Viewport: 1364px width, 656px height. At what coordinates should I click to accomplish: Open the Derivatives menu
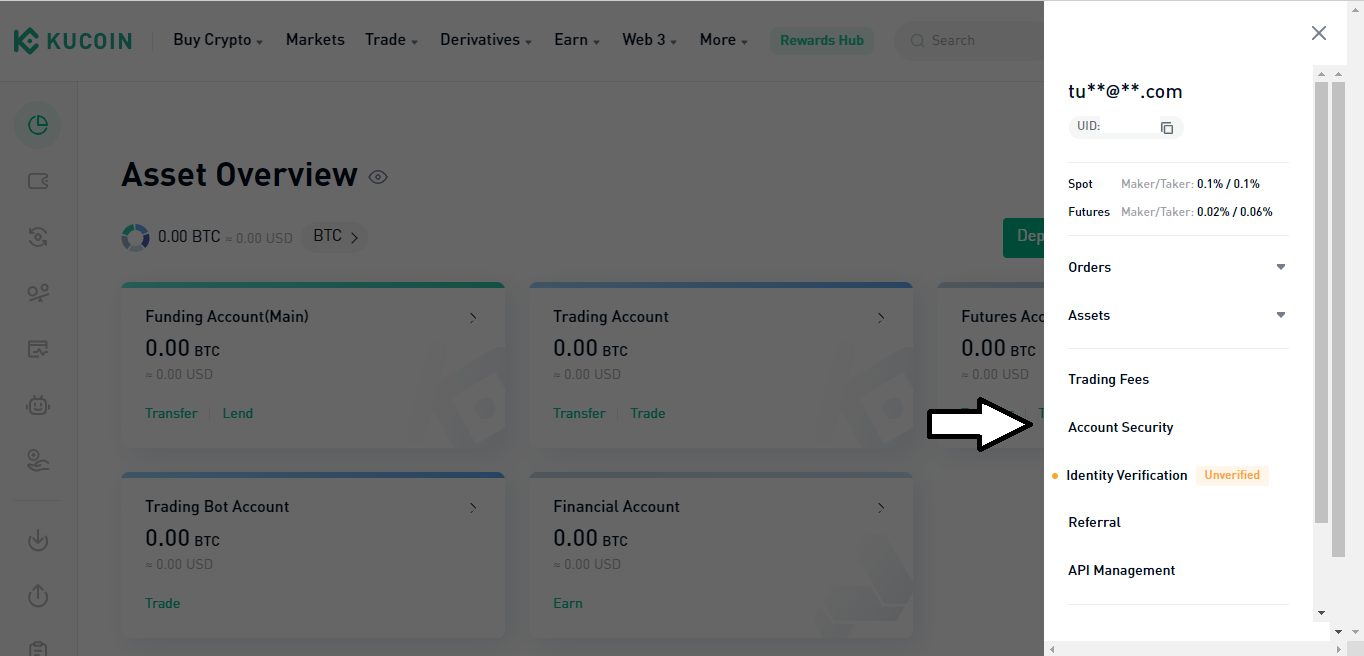pyautogui.click(x=480, y=39)
